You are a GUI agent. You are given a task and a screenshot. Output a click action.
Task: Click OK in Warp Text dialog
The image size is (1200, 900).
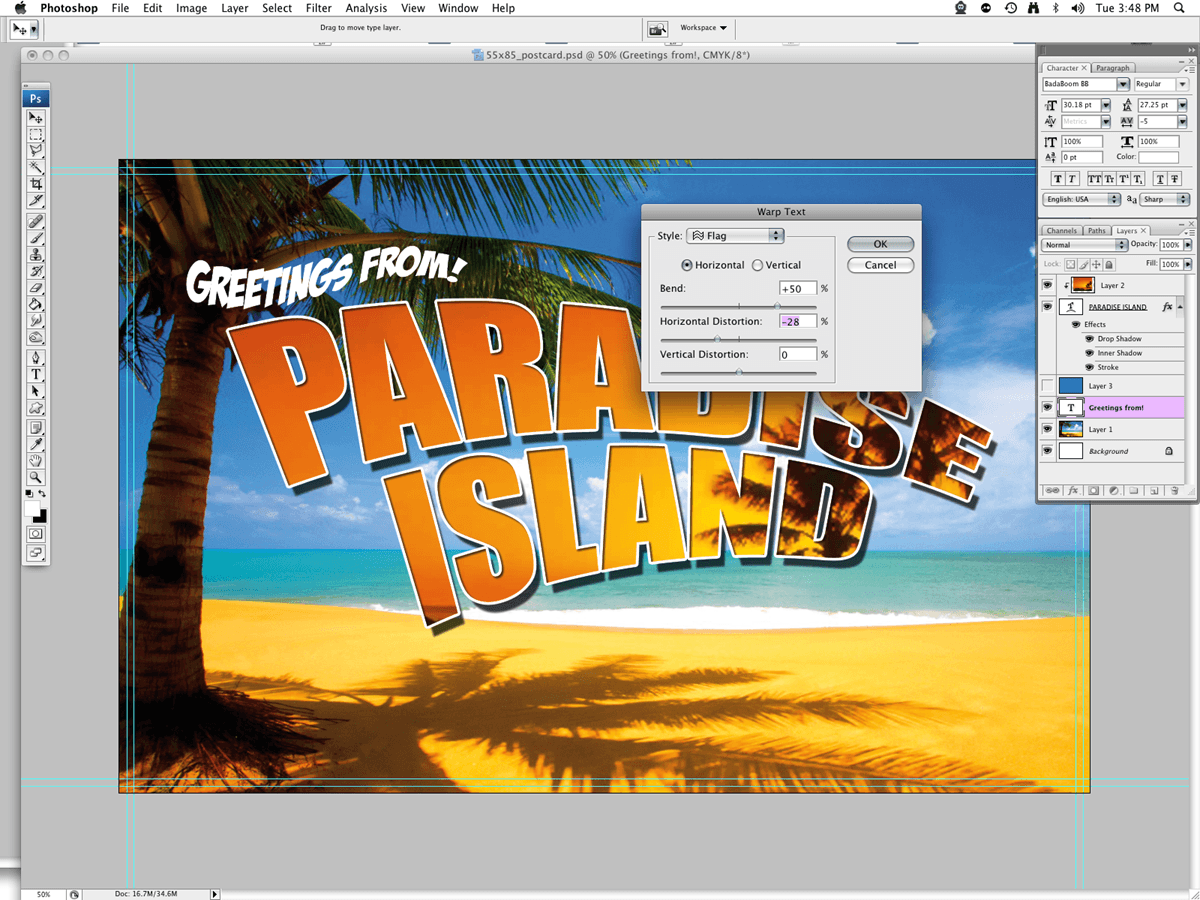pyautogui.click(x=880, y=244)
